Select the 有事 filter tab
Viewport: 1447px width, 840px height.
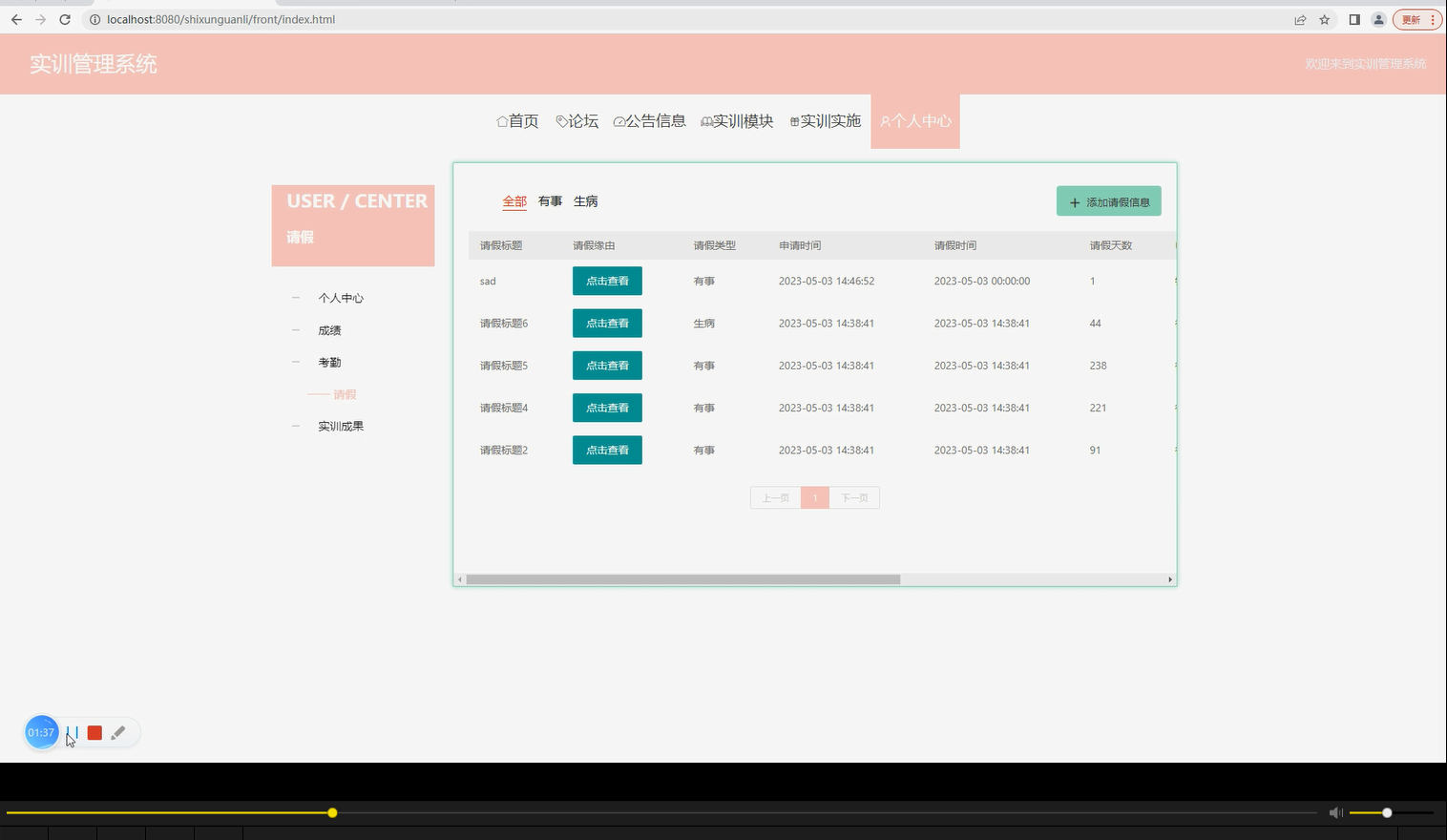coord(550,201)
